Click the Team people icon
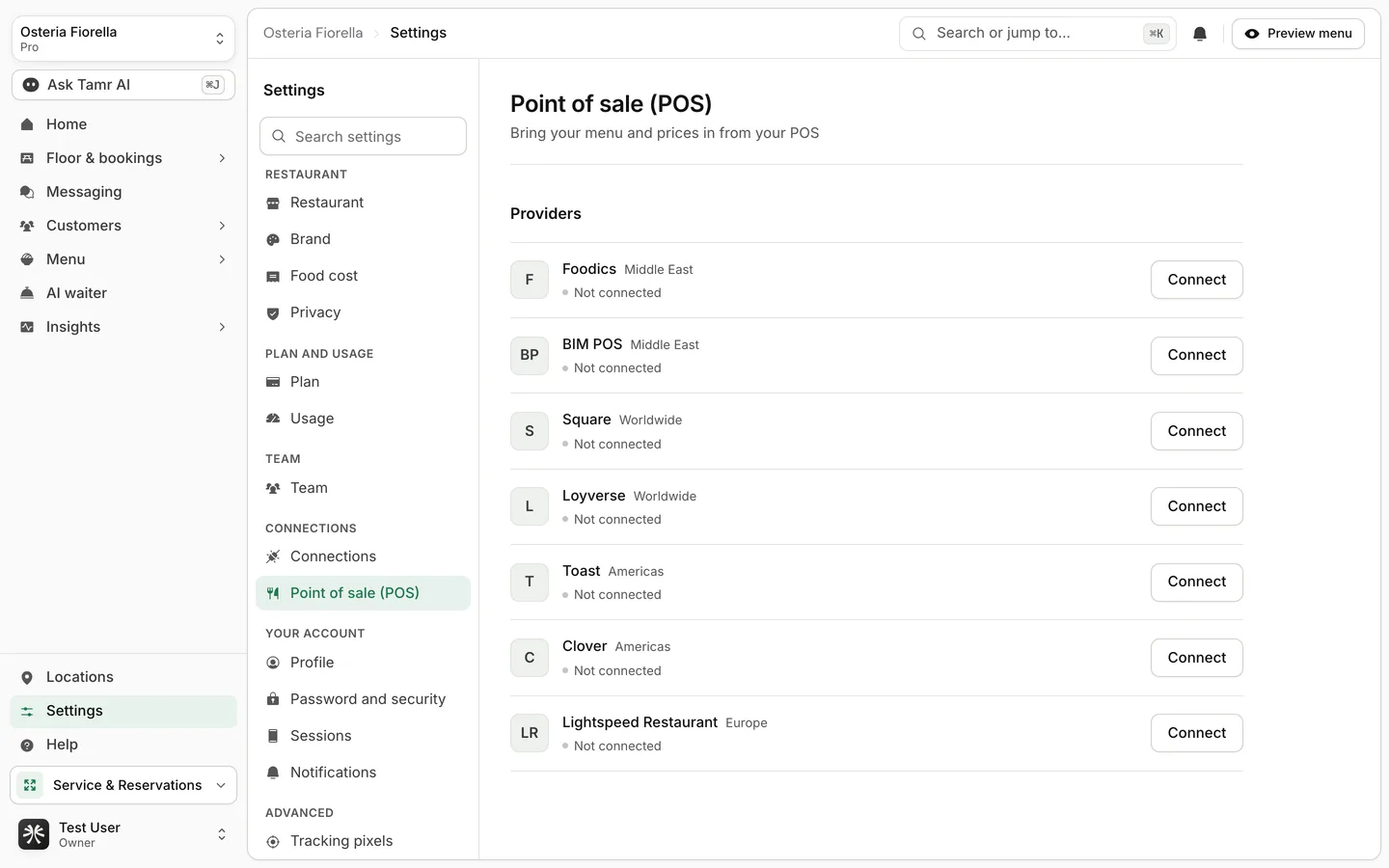The height and width of the screenshot is (868, 1389). coord(273,488)
